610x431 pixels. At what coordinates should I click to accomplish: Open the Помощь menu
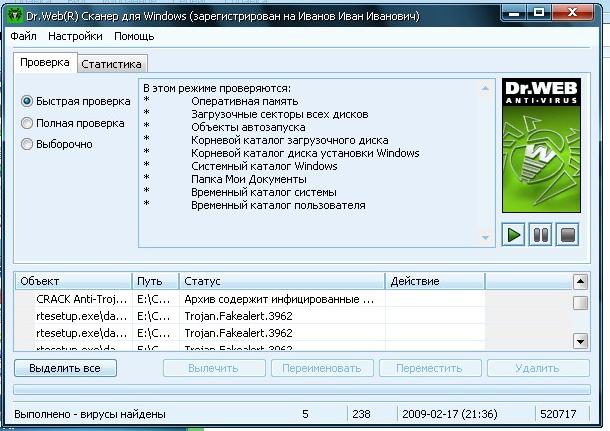134,36
